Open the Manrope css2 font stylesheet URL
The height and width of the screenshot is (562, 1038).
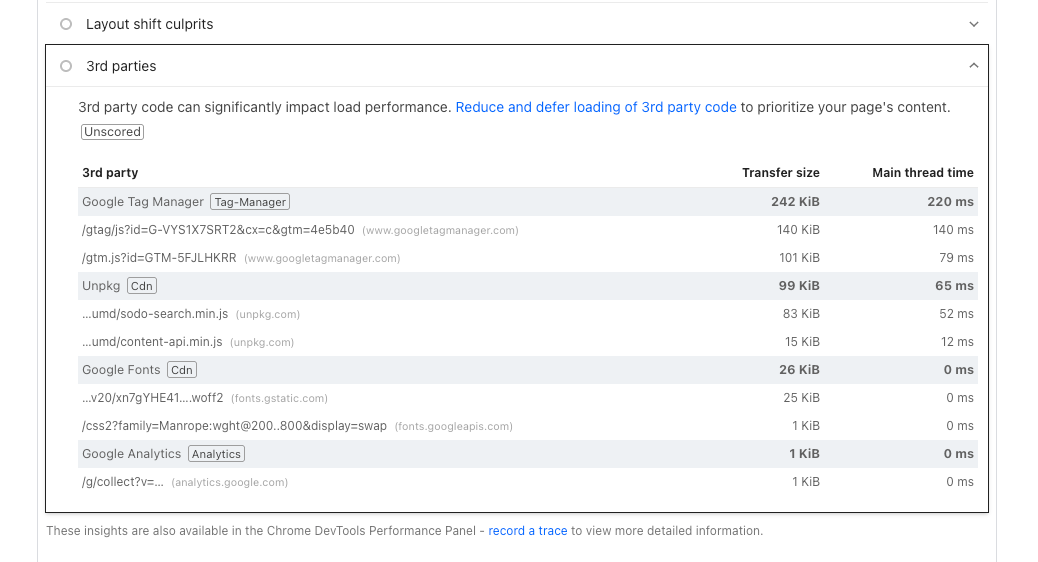[234, 426]
